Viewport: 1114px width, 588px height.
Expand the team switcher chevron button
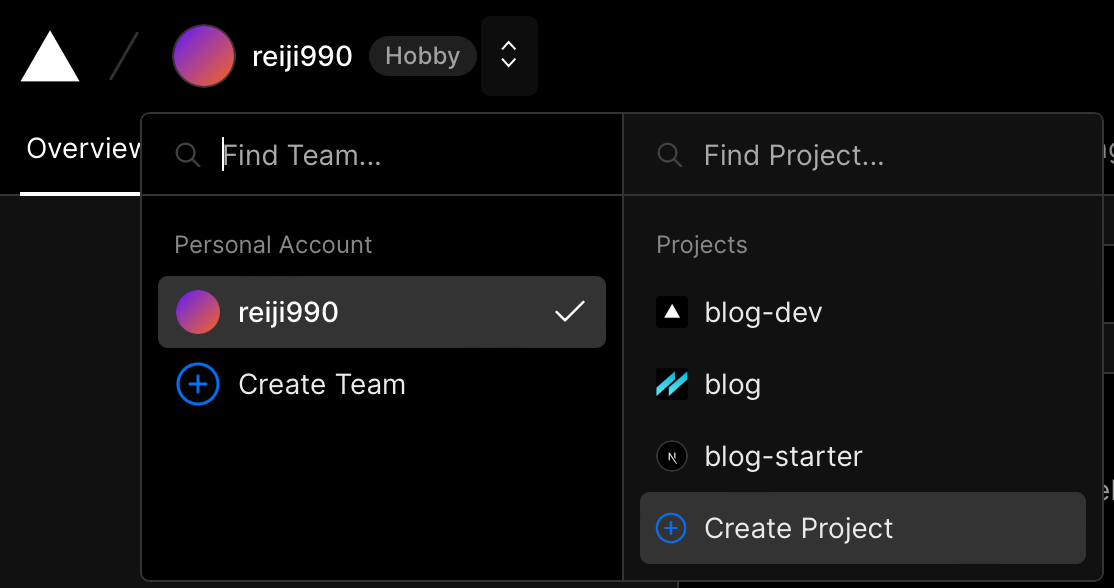[x=509, y=55]
